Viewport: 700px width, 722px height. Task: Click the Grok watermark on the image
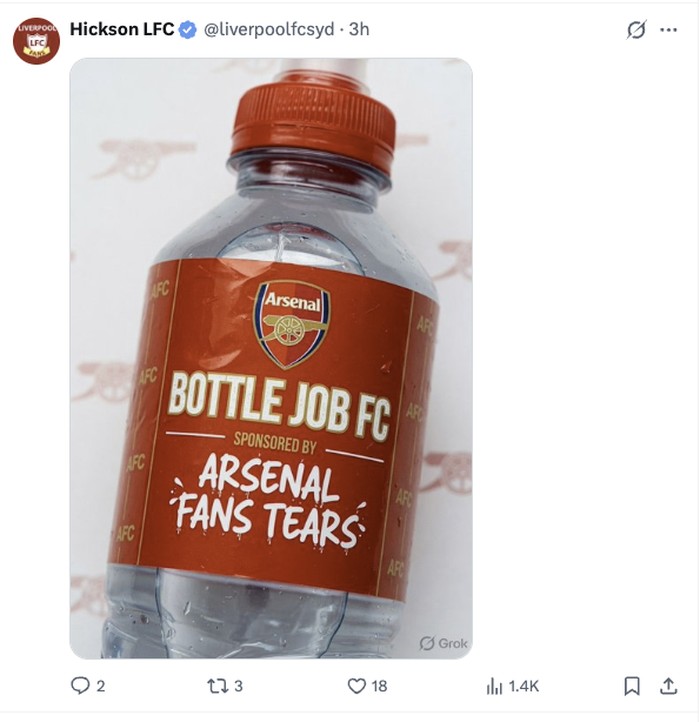tap(443, 643)
